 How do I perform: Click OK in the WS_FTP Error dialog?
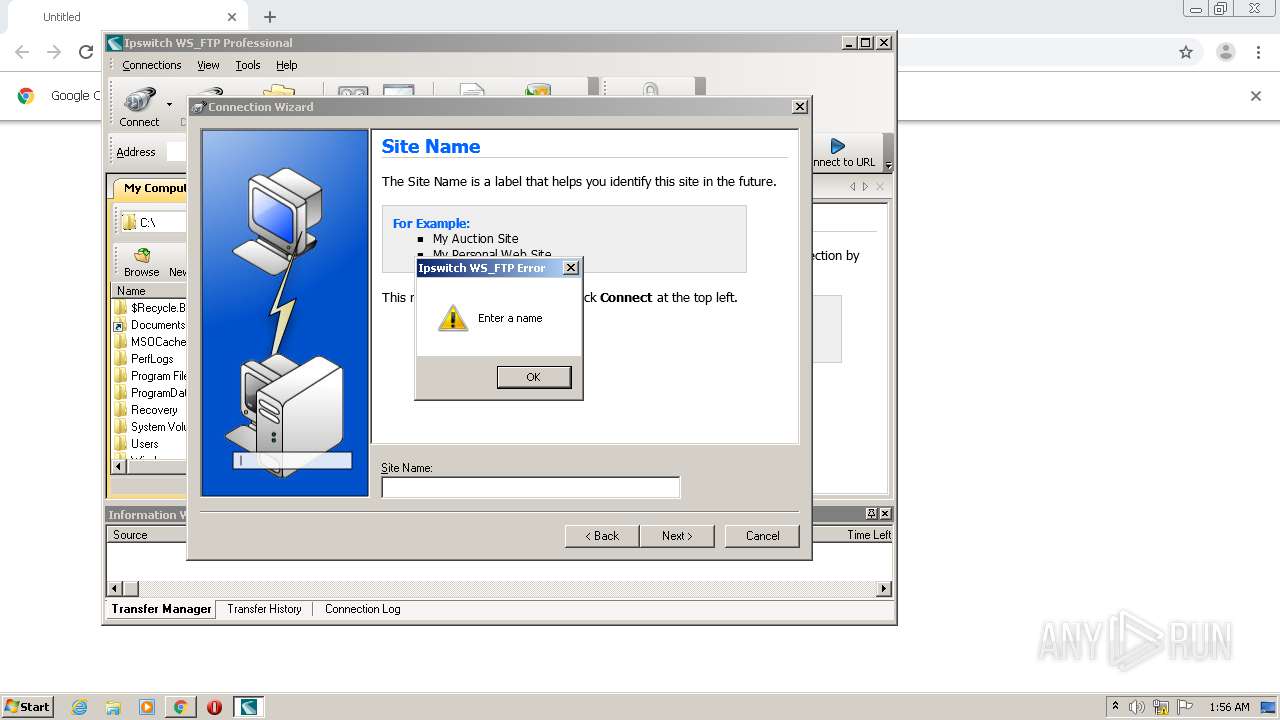533,377
